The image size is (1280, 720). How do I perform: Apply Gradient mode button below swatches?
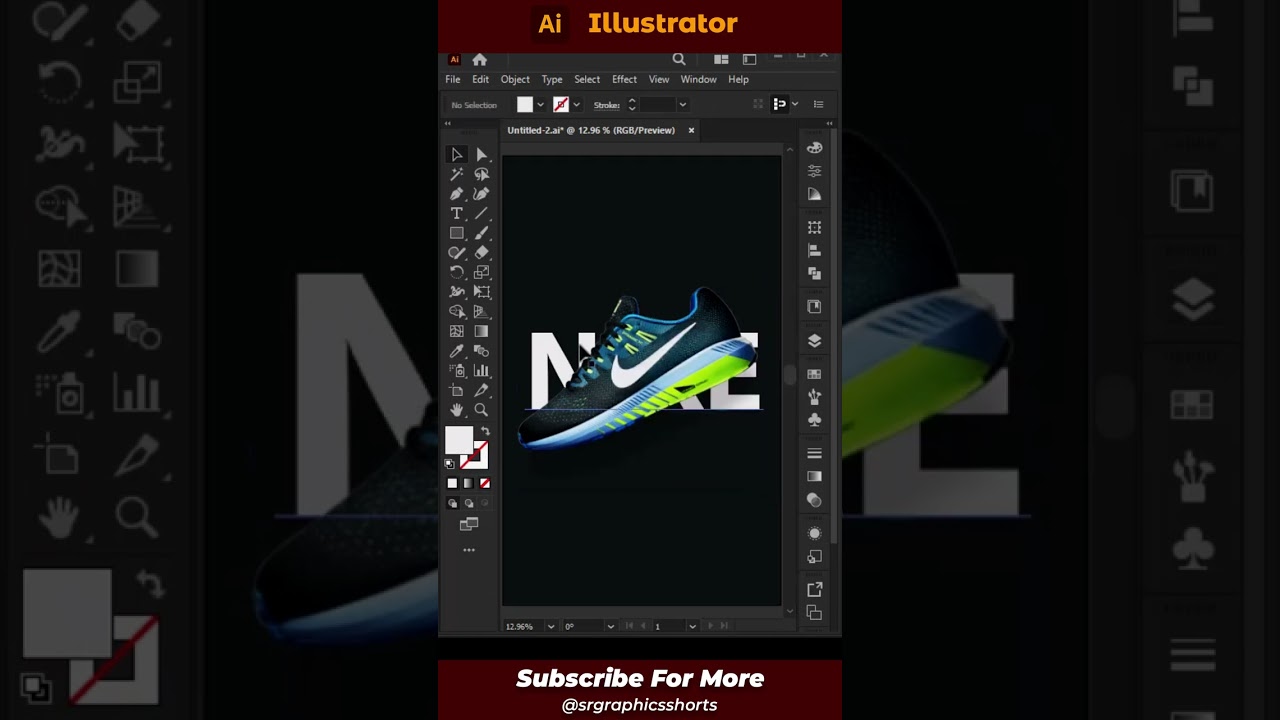coord(468,483)
